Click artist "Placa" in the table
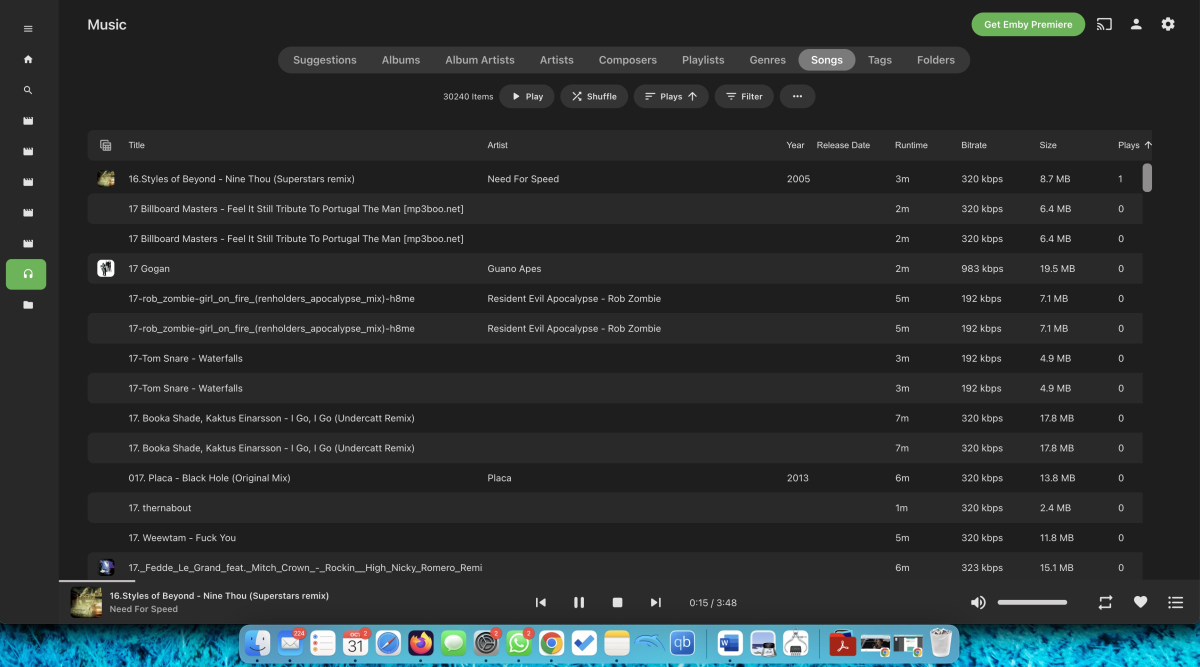Viewport: 1200px width, 667px height. (499, 478)
